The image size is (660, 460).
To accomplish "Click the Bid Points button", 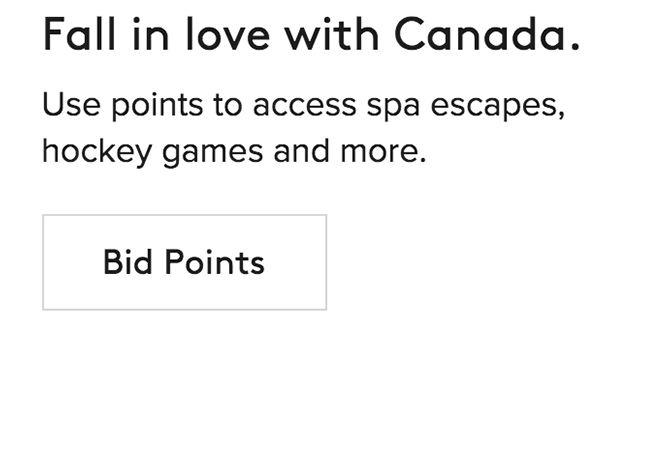I will tap(184, 262).
